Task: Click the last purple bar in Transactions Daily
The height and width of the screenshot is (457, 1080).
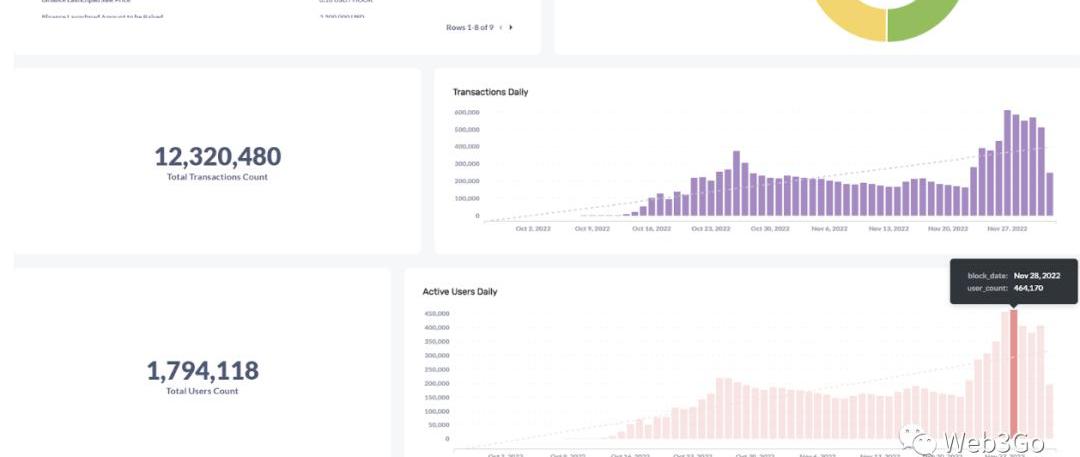Action: (1049, 194)
